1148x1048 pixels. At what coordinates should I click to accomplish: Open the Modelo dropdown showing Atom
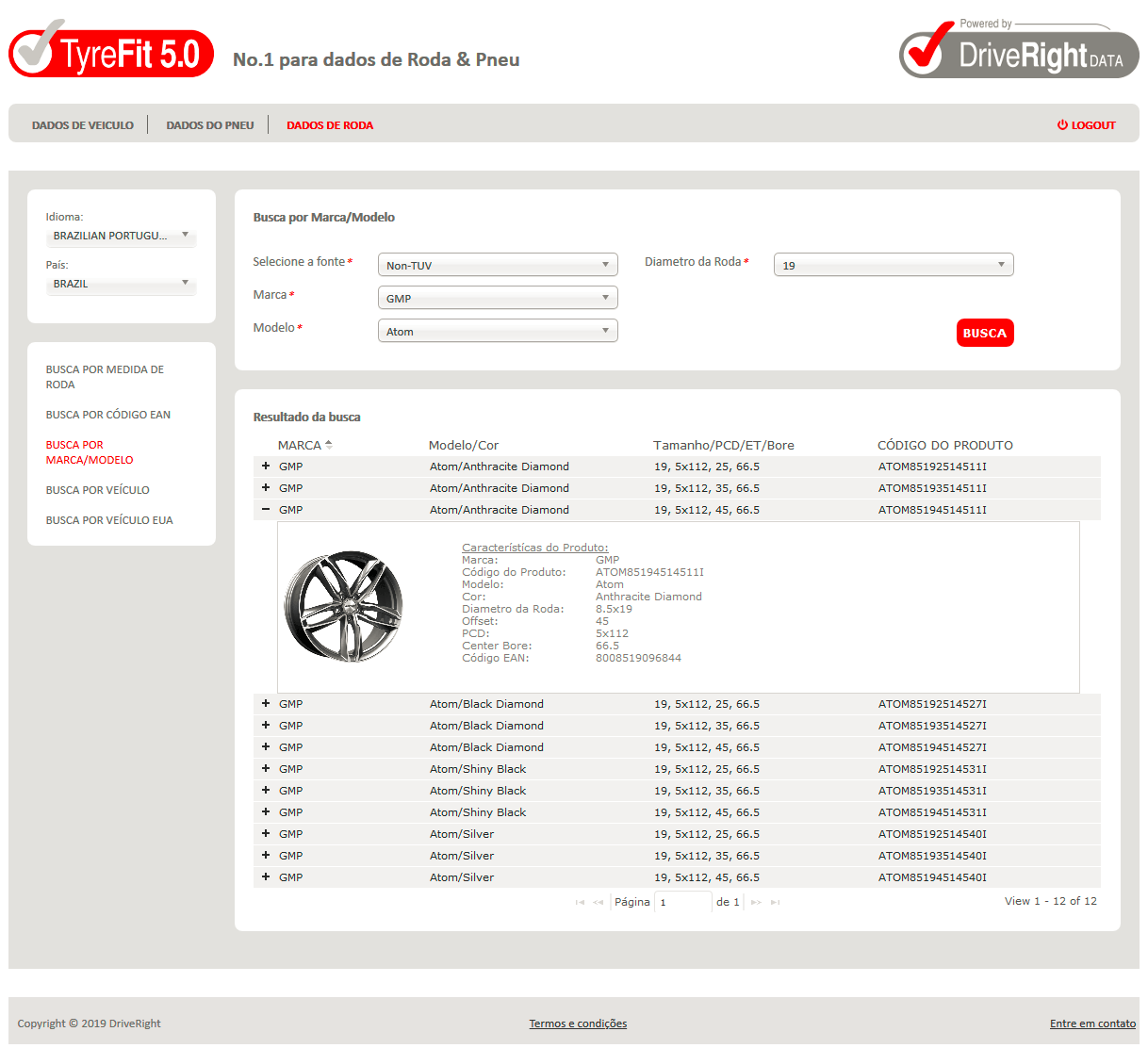tap(498, 331)
